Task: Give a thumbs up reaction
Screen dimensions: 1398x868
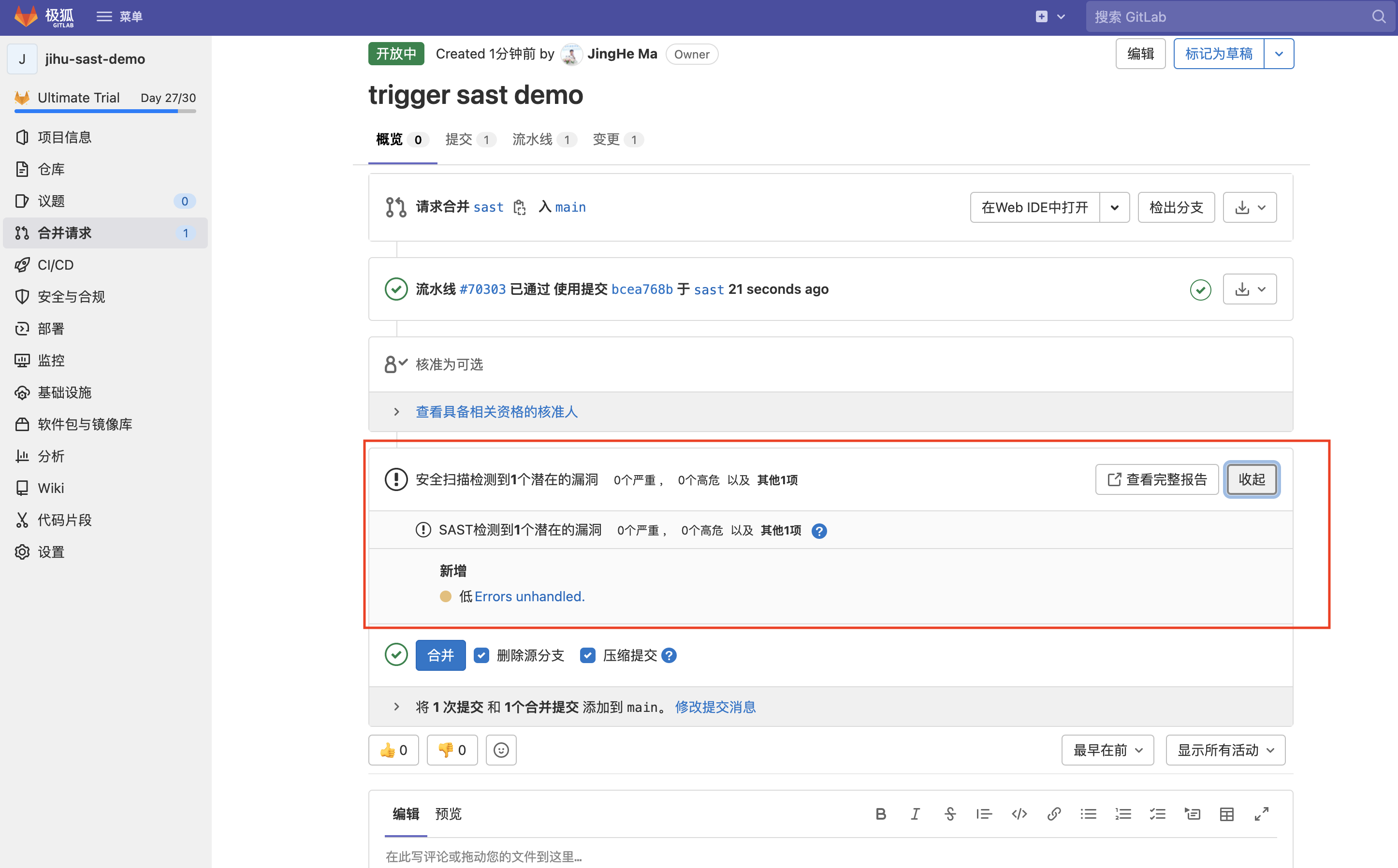Action: tap(393, 749)
